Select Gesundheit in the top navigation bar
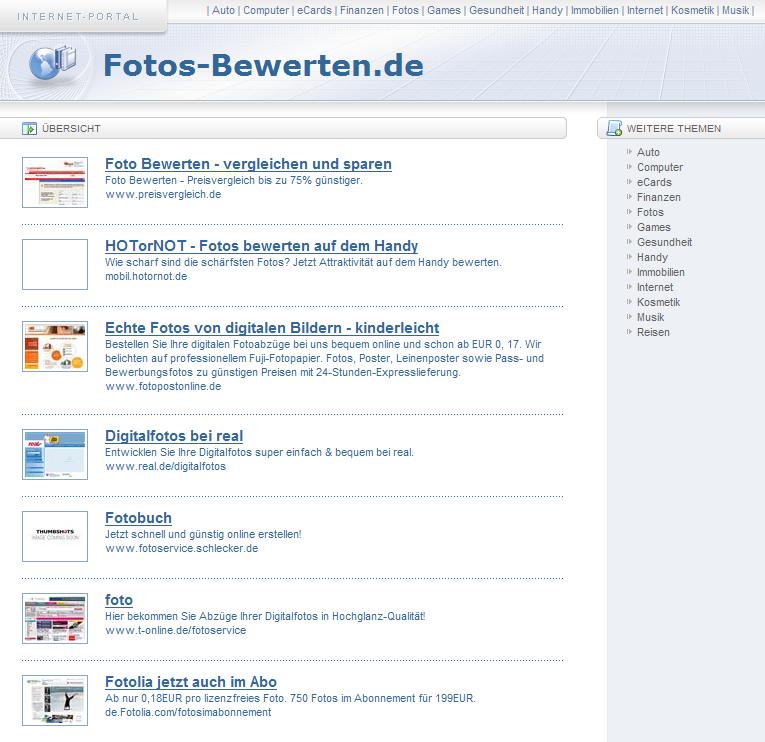 (x=495, y=10)
